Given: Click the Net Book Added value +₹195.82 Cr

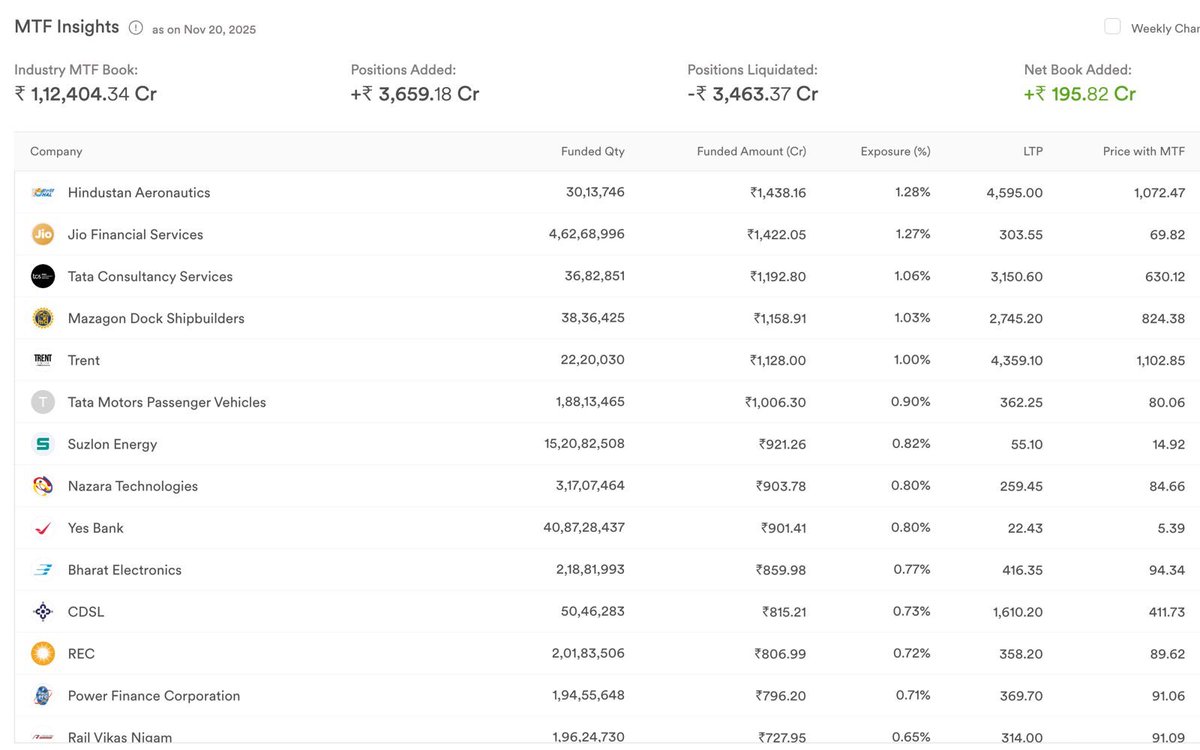Looking at the screenshot, I should pyautogui.click(x=1080, y=94).
